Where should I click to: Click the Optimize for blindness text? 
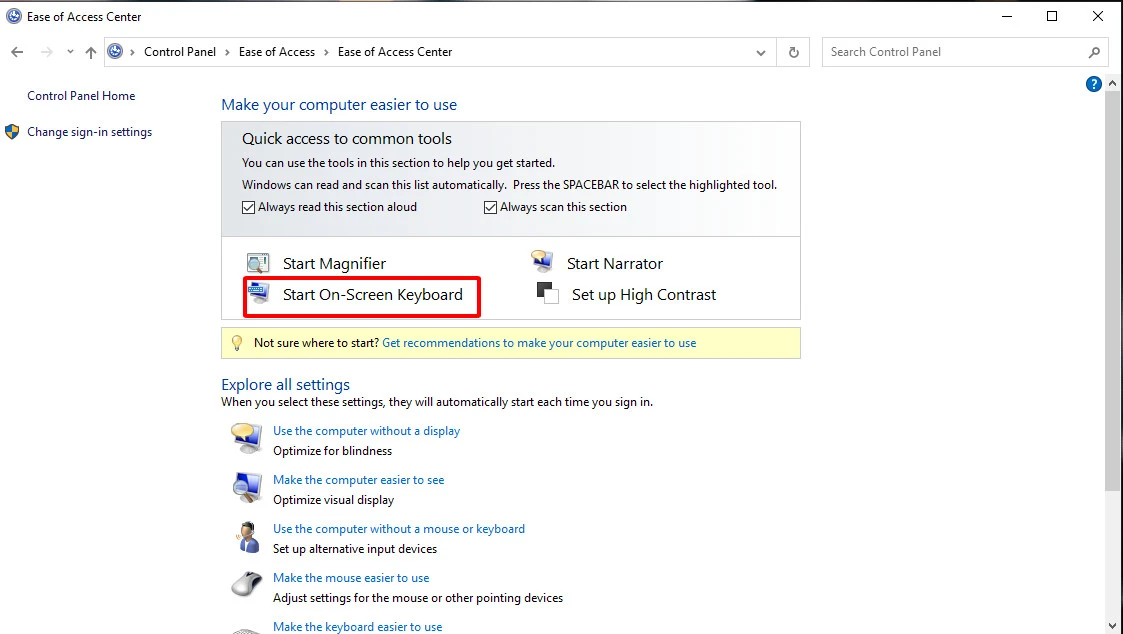point(332,451)
